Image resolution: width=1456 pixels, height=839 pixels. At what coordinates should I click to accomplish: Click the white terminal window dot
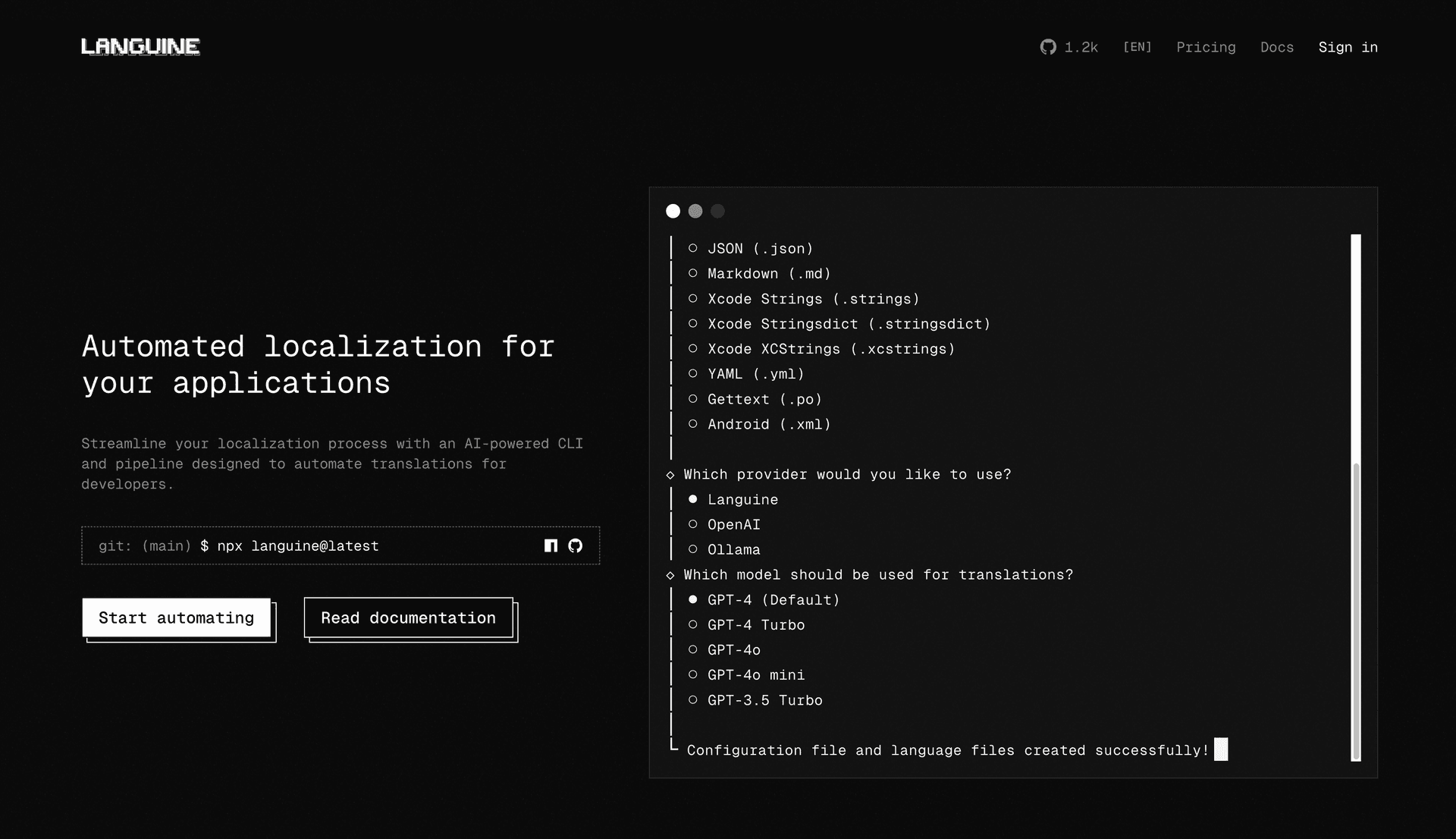coord(673,211)
